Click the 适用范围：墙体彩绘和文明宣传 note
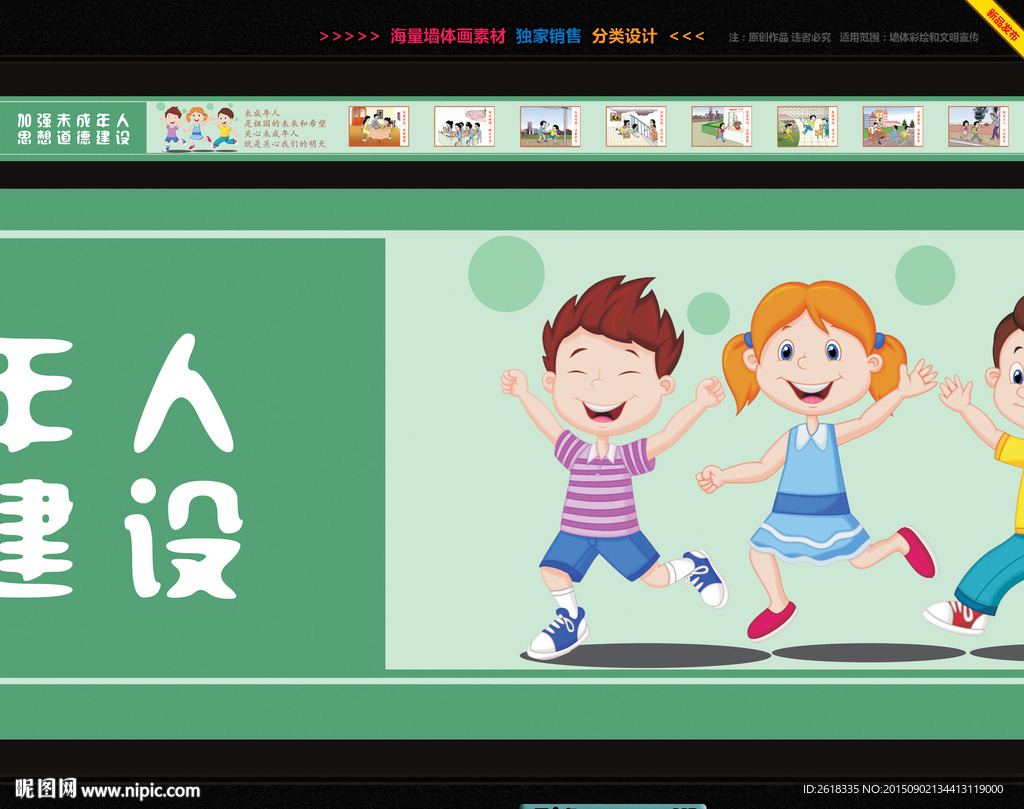 pos(909,37)
